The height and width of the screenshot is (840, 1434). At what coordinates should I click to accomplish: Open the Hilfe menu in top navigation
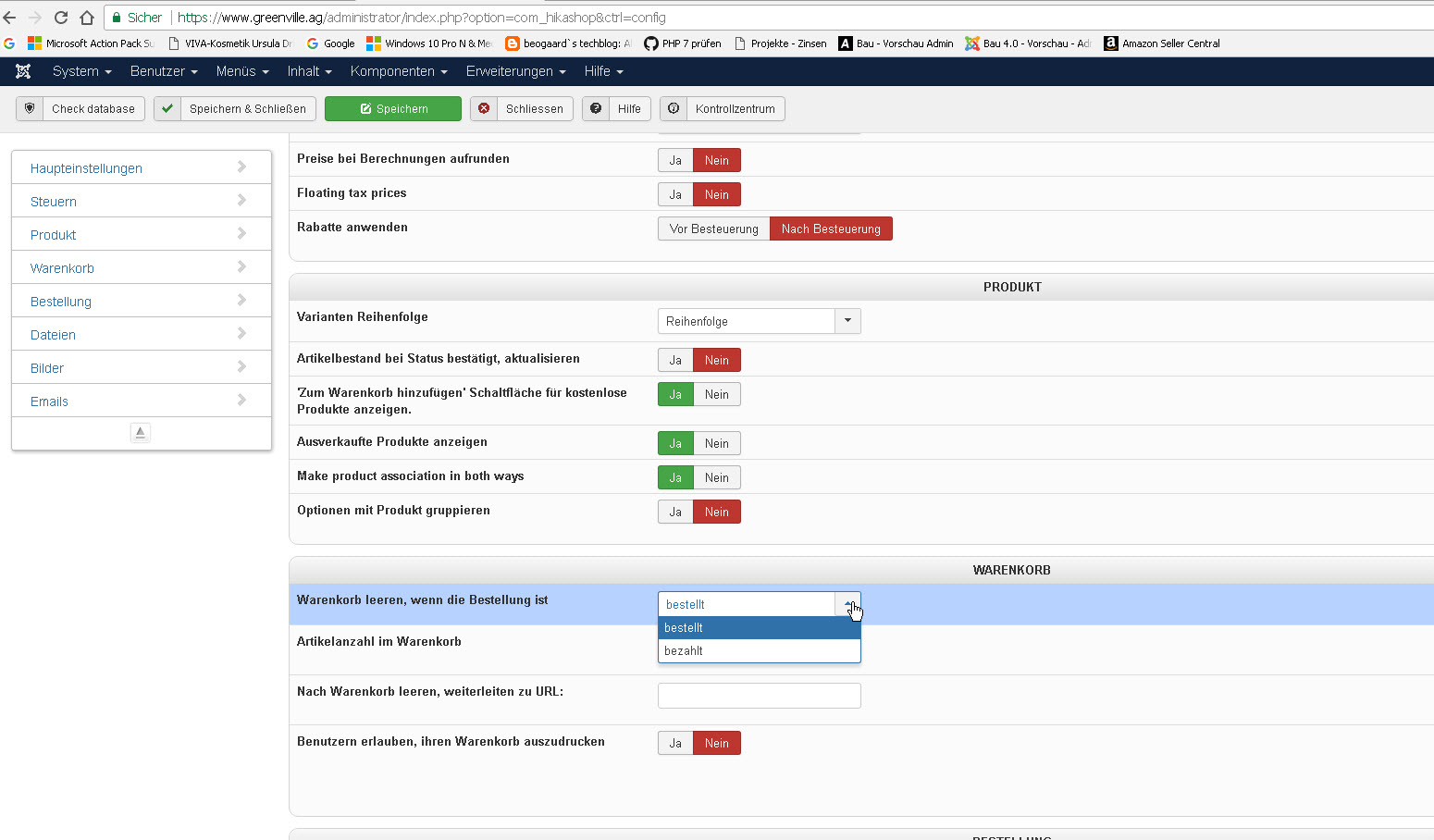(603, 71)
